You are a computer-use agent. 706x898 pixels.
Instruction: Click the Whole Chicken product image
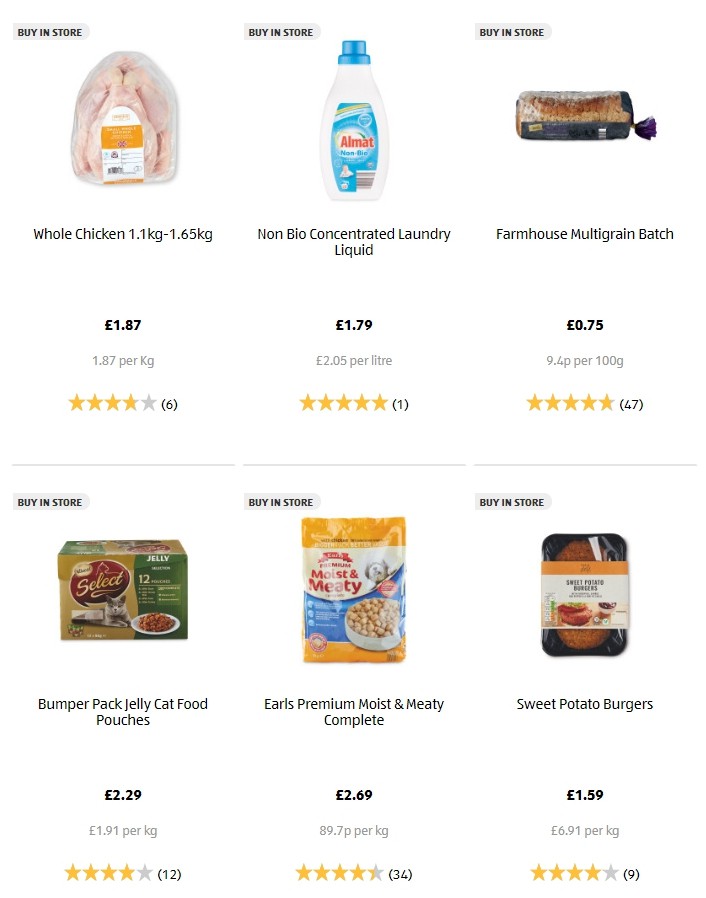(123, 120)
